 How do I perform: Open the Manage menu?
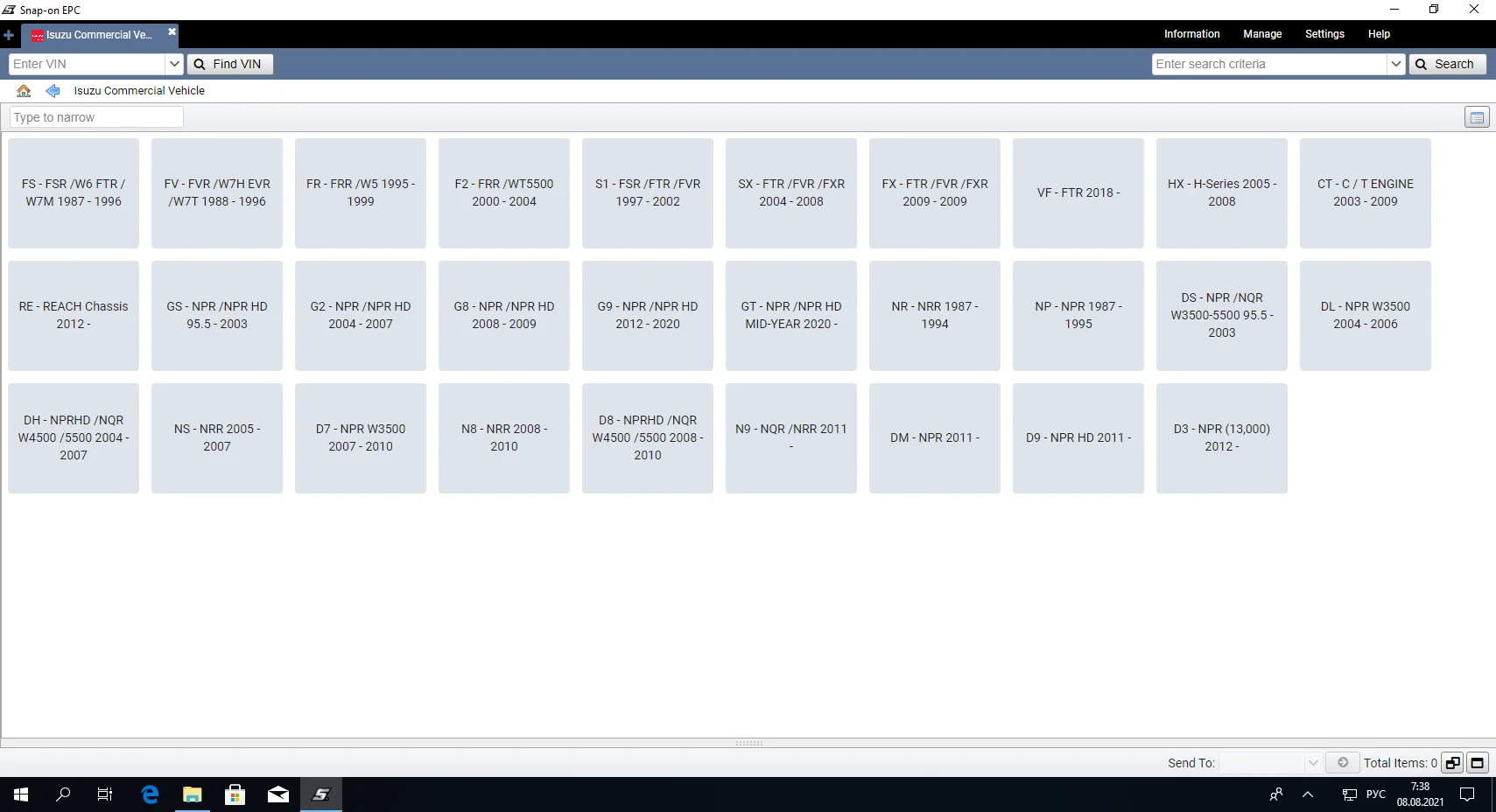(1262, 34)
